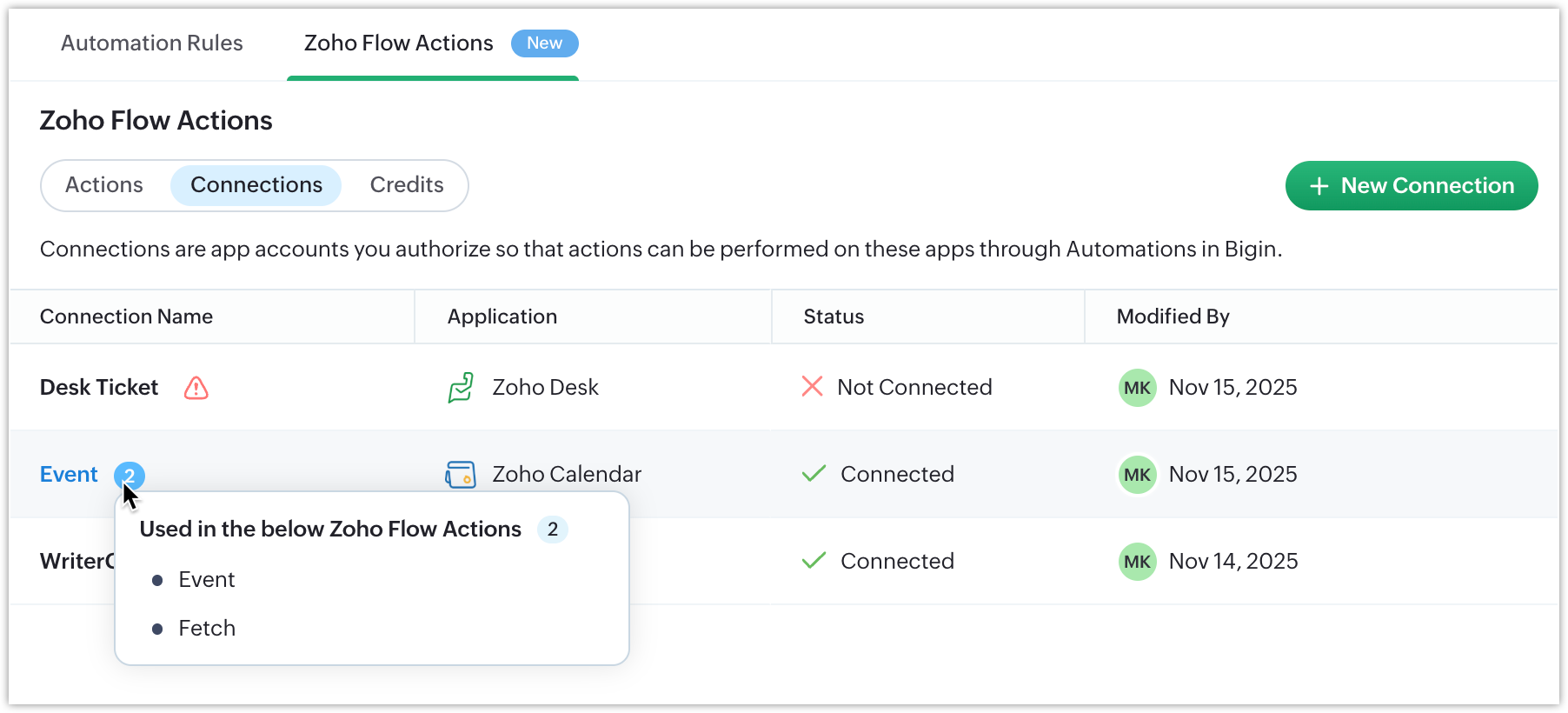Choose Fetch in the popup list
Image resolution: width=1568 pixels, height=713 pixels.
coord(207,629)
